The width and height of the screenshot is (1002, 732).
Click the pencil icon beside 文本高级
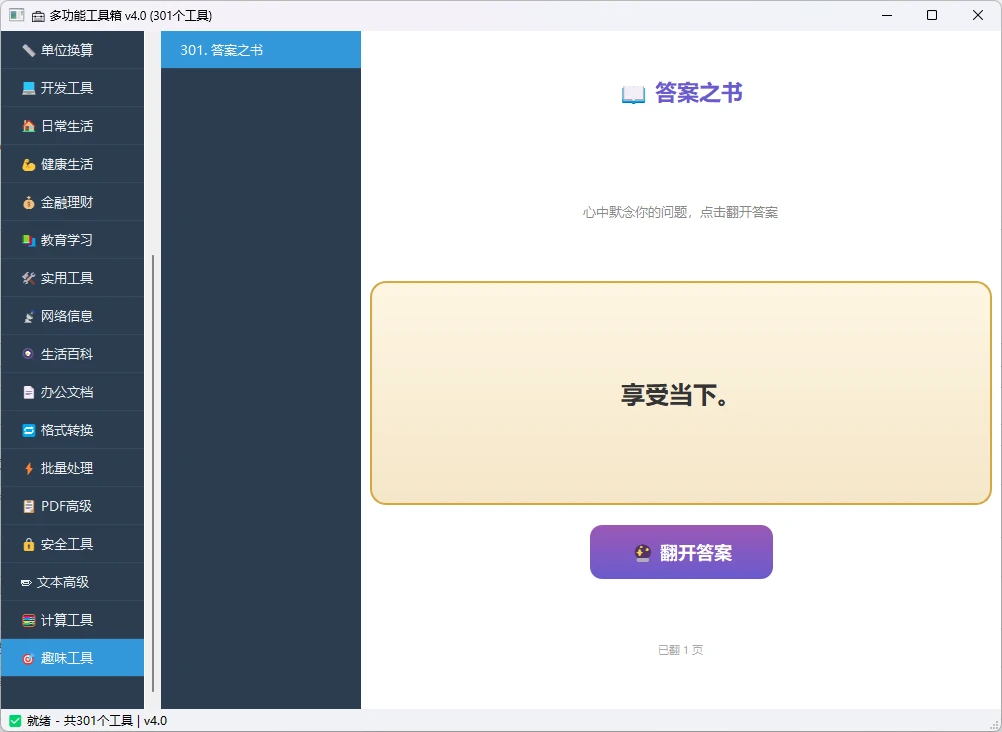[x=26, y=582]
